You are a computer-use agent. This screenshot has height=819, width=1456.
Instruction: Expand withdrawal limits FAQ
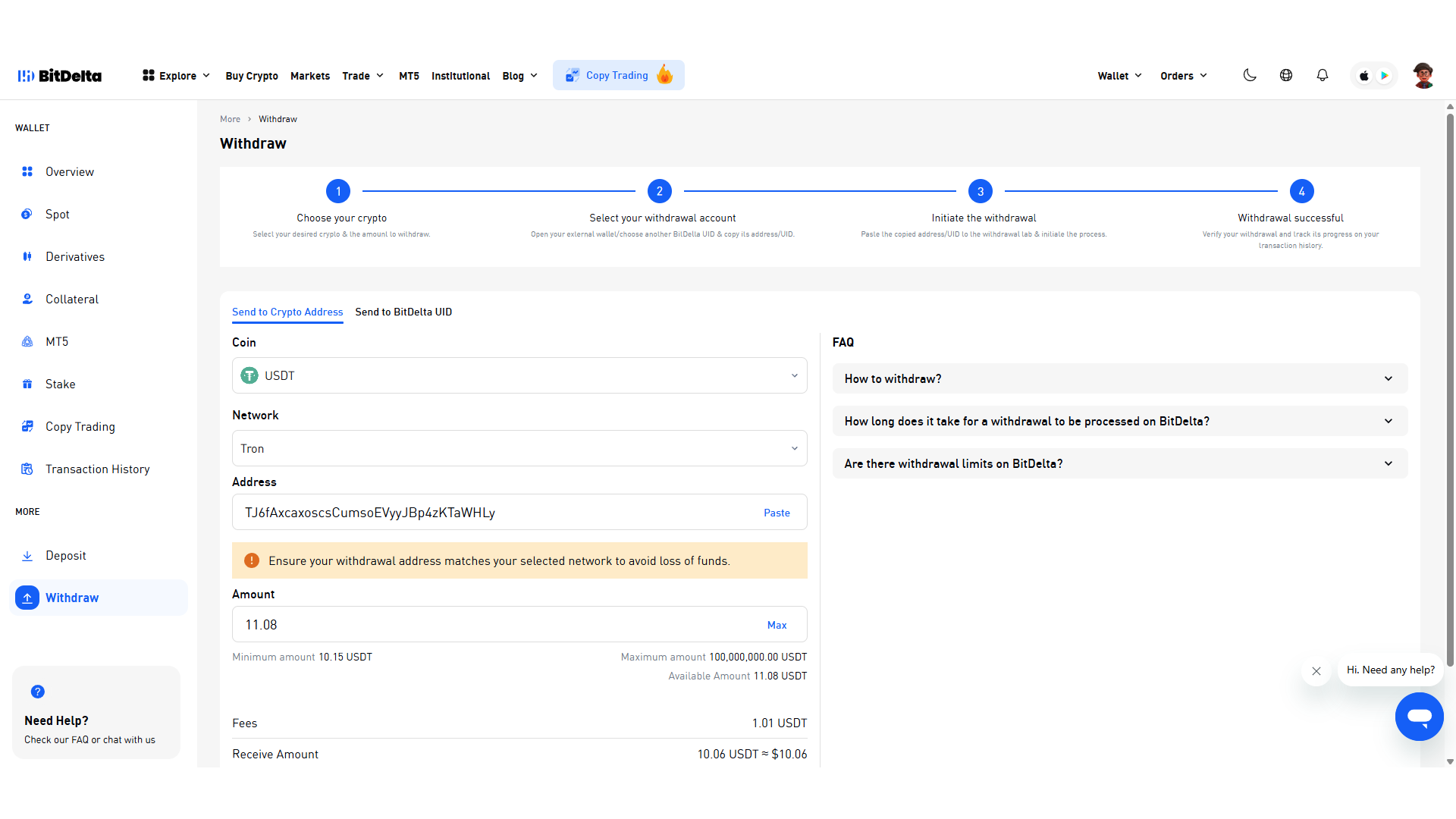[1120, 463]
